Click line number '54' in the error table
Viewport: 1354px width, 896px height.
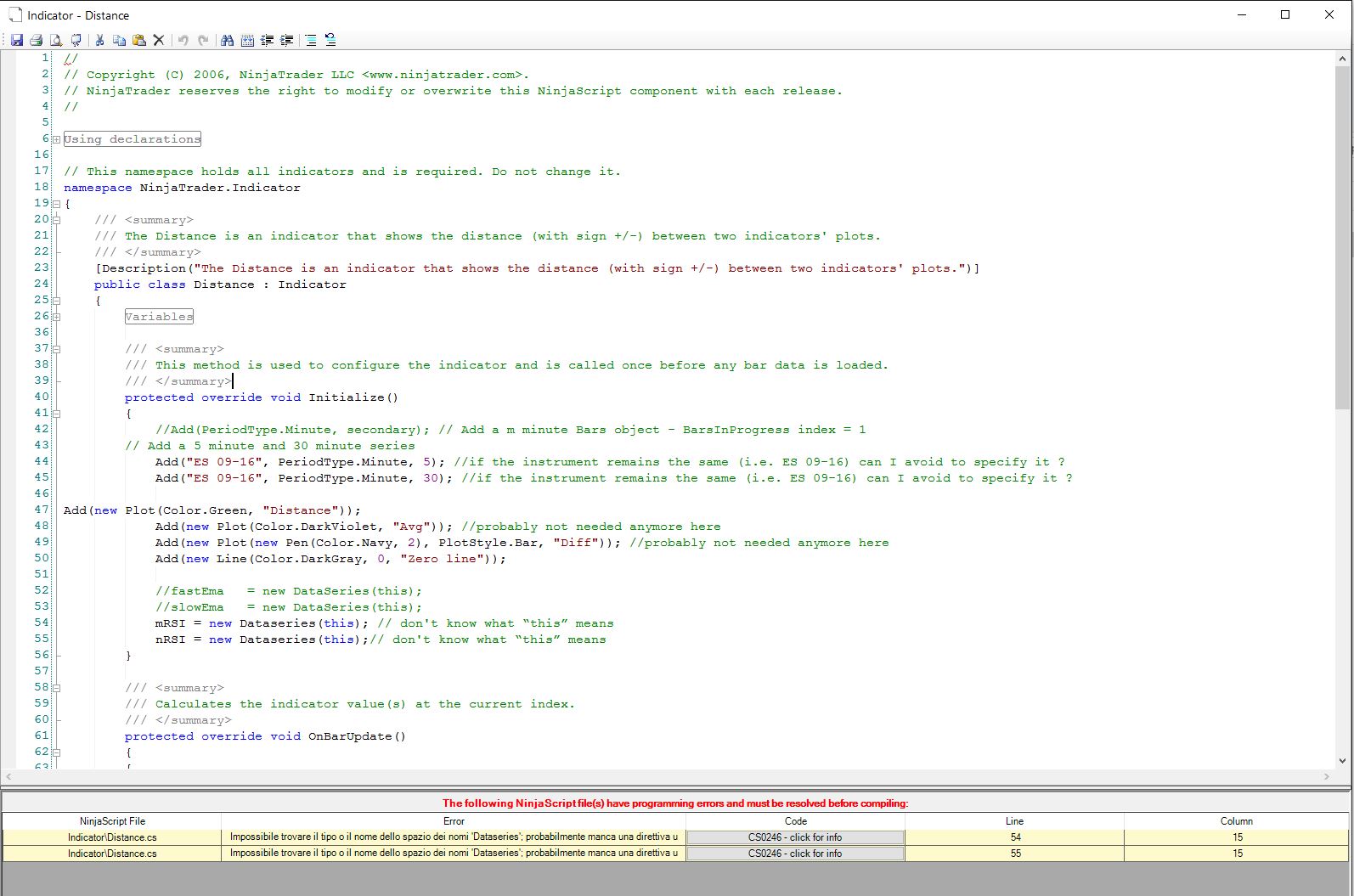tap(1016, 837)
